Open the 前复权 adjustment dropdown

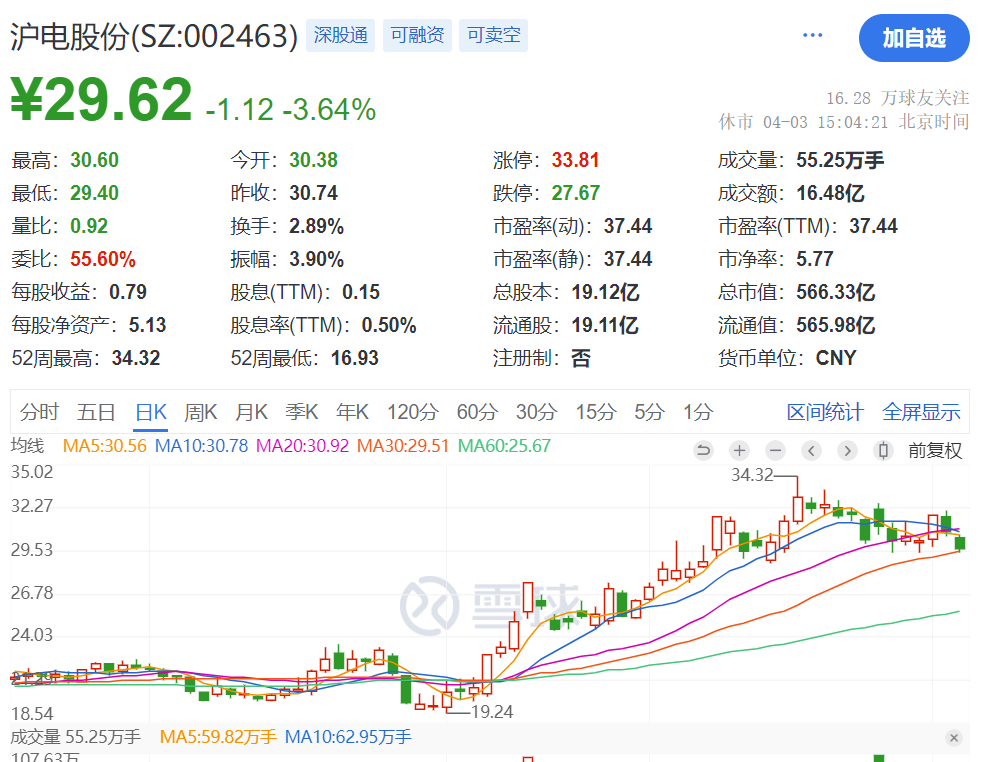tap(935, 450)
